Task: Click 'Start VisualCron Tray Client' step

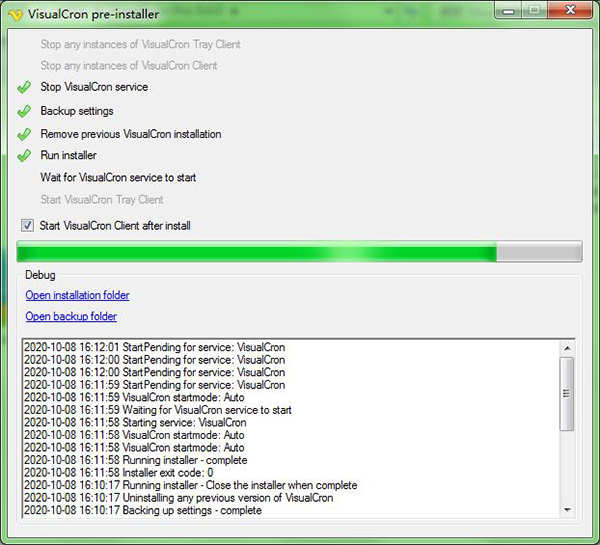Action: pyautogui.click(x=102, y=199)
